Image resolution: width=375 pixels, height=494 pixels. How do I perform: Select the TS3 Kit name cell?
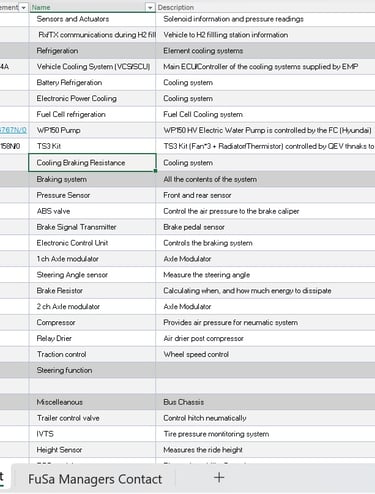(x=92, y=146)
